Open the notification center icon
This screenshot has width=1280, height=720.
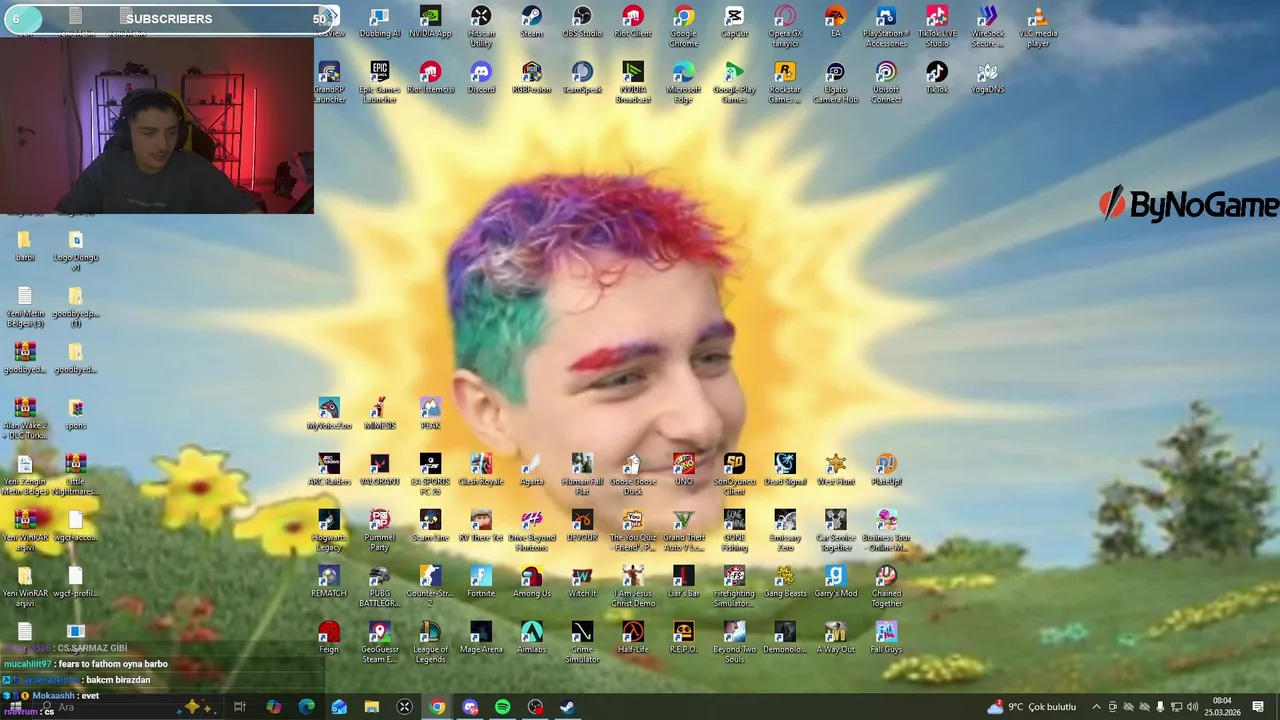[1258, 707]
